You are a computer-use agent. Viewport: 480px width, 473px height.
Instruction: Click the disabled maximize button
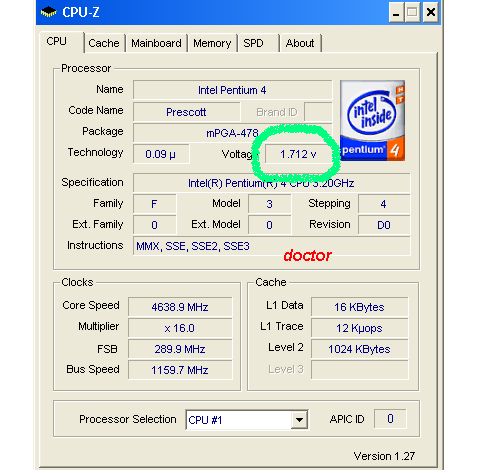point(413,13)
